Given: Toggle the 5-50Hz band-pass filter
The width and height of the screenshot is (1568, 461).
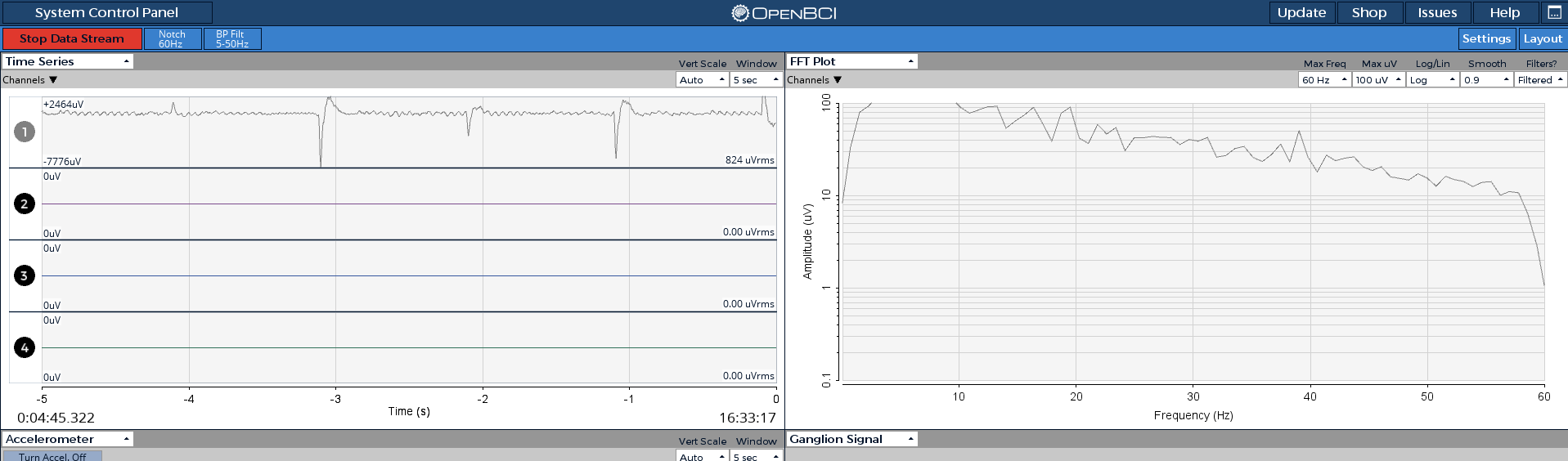Looking at the screenshot, I should point(232,38).
